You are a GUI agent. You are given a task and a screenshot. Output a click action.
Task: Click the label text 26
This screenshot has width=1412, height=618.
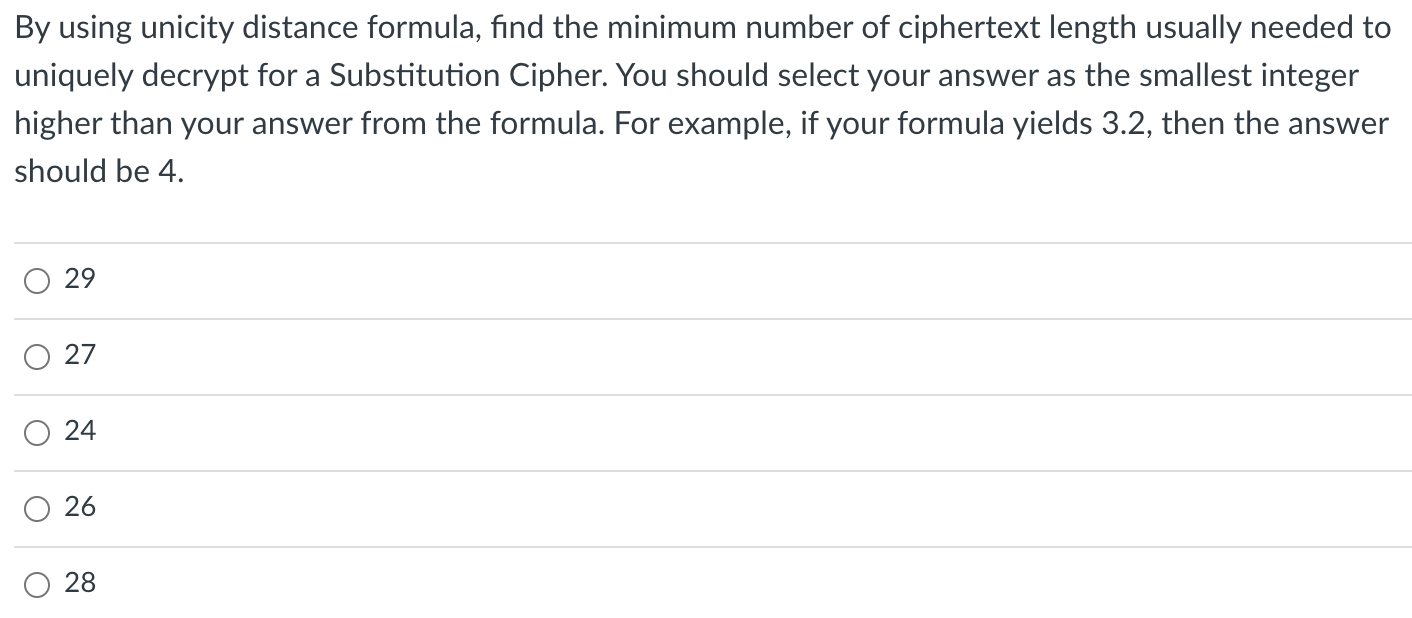pos(80,507)
